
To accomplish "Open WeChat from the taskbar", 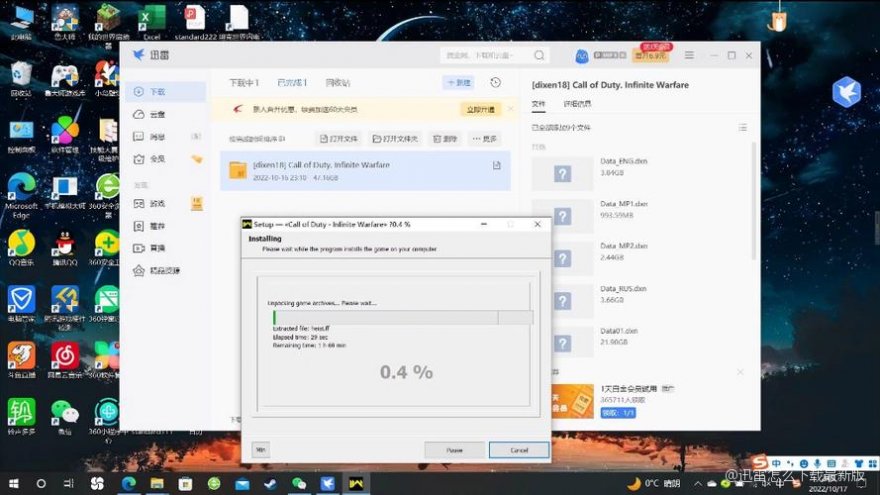I will click(299, 483).
